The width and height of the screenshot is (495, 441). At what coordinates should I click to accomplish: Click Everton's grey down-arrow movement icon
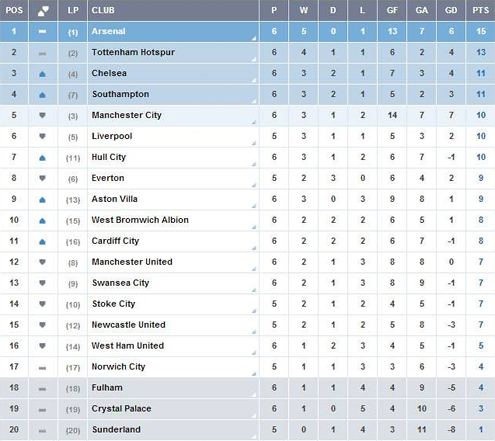click(42, 178)
